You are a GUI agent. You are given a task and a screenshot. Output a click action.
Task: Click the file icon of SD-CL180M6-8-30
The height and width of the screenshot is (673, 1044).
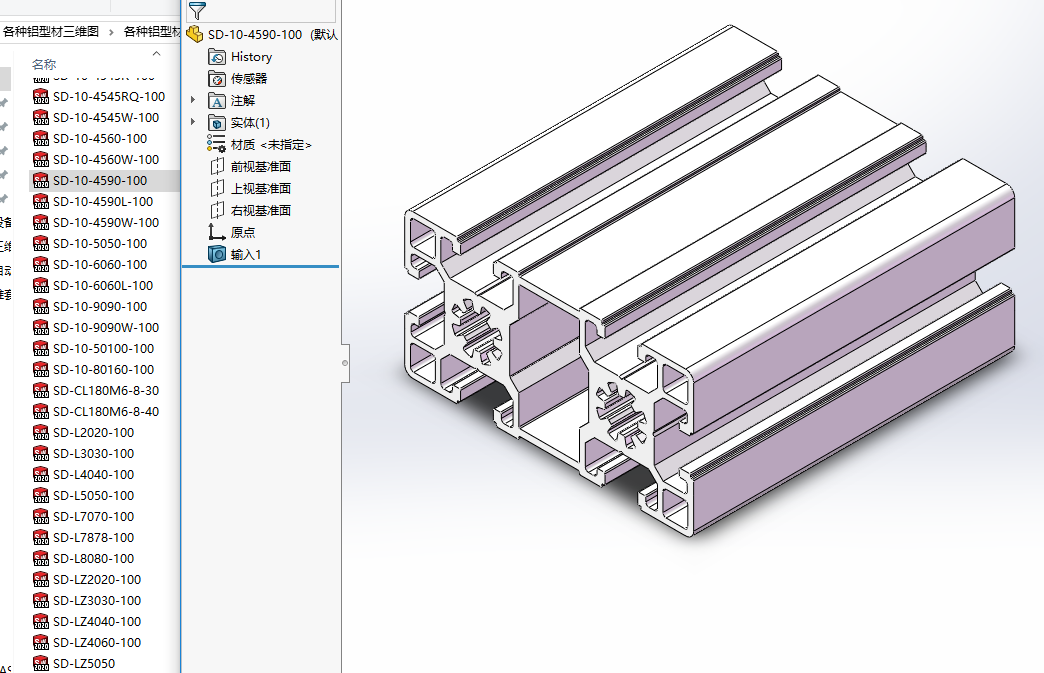(x=41, y=391)
